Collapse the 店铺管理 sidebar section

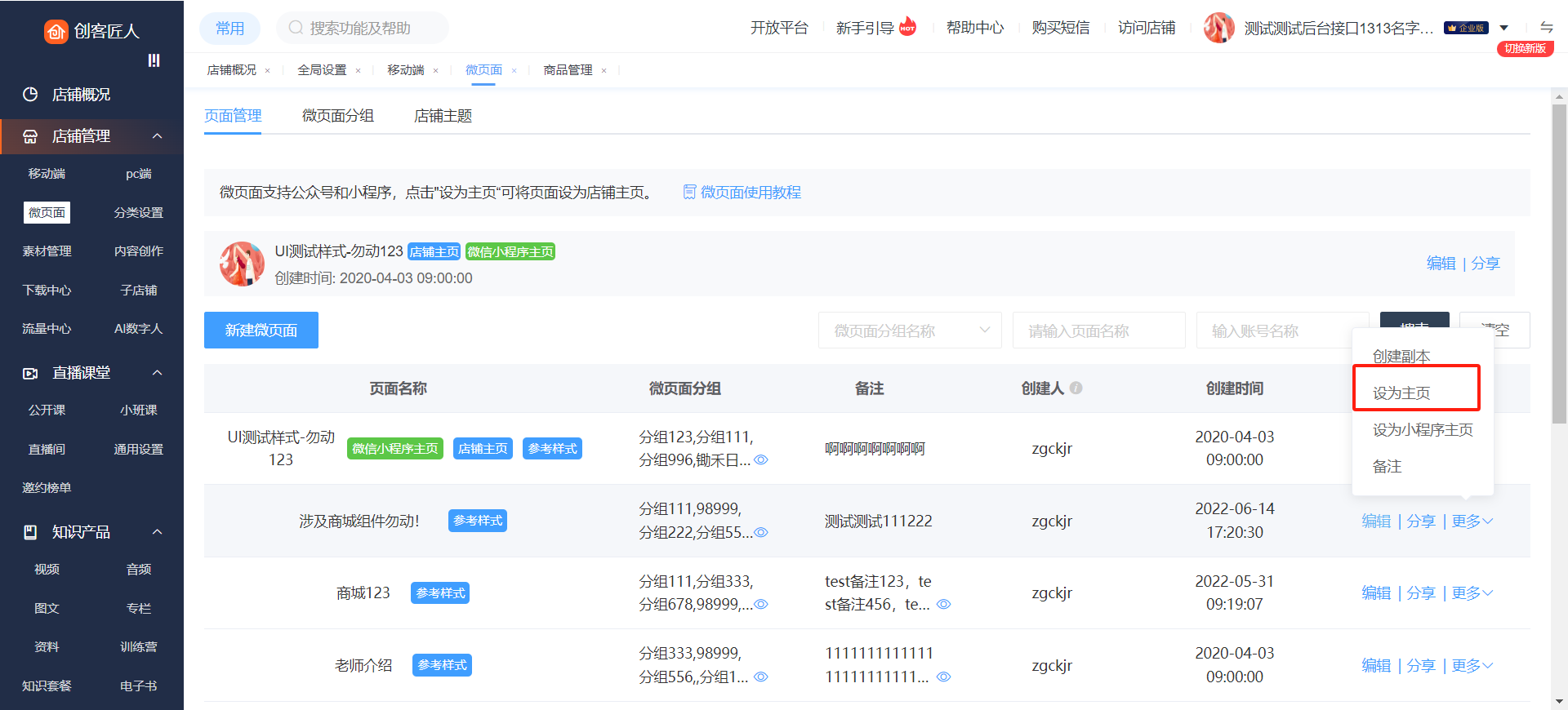click(158, 136)
